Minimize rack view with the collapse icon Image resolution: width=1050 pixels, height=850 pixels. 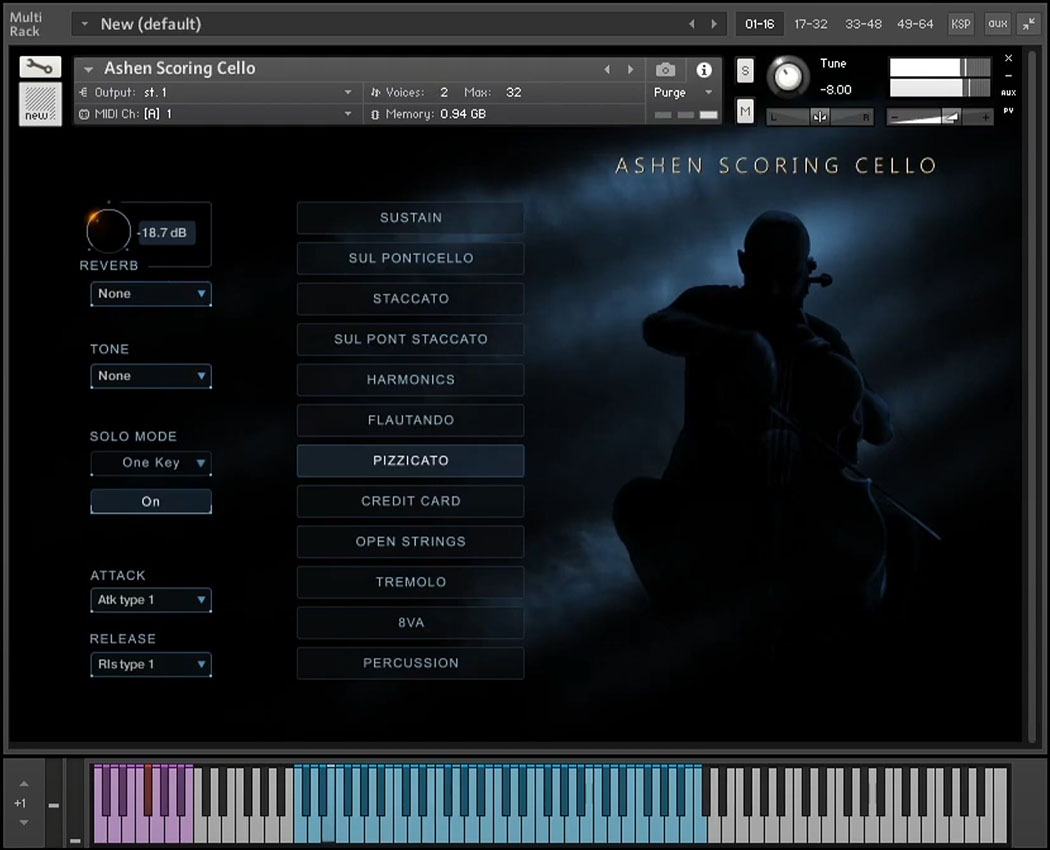(1029, 24)
